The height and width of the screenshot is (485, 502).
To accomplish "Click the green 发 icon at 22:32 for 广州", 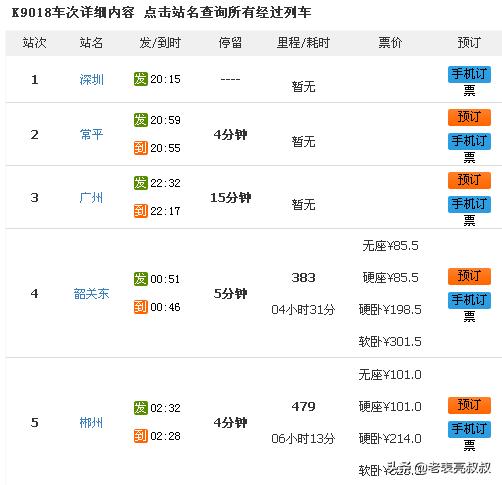I will click(141, 183).
